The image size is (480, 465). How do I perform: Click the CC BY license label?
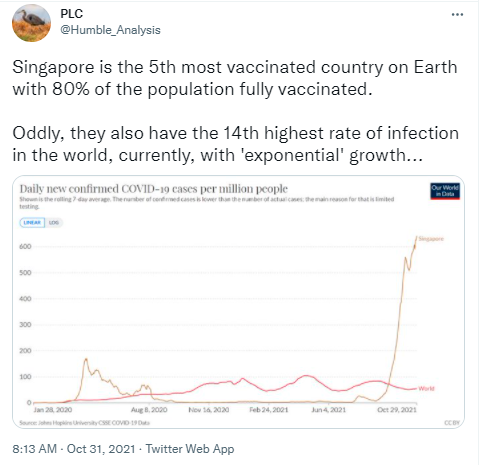(452, 423)
